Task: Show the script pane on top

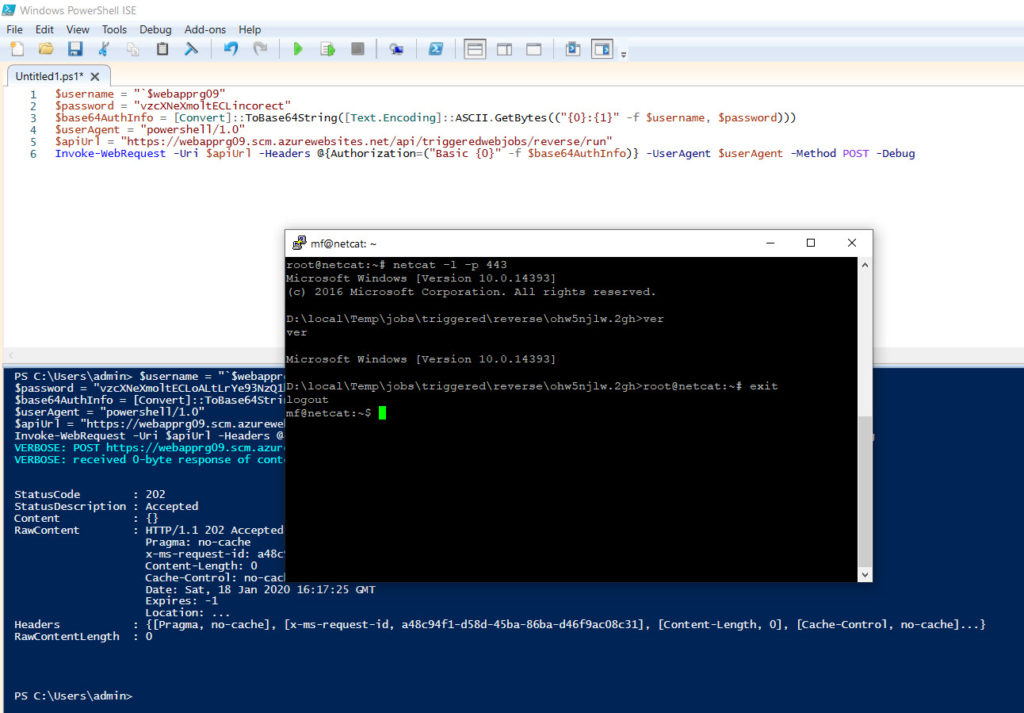Action: tap(475, 49)
